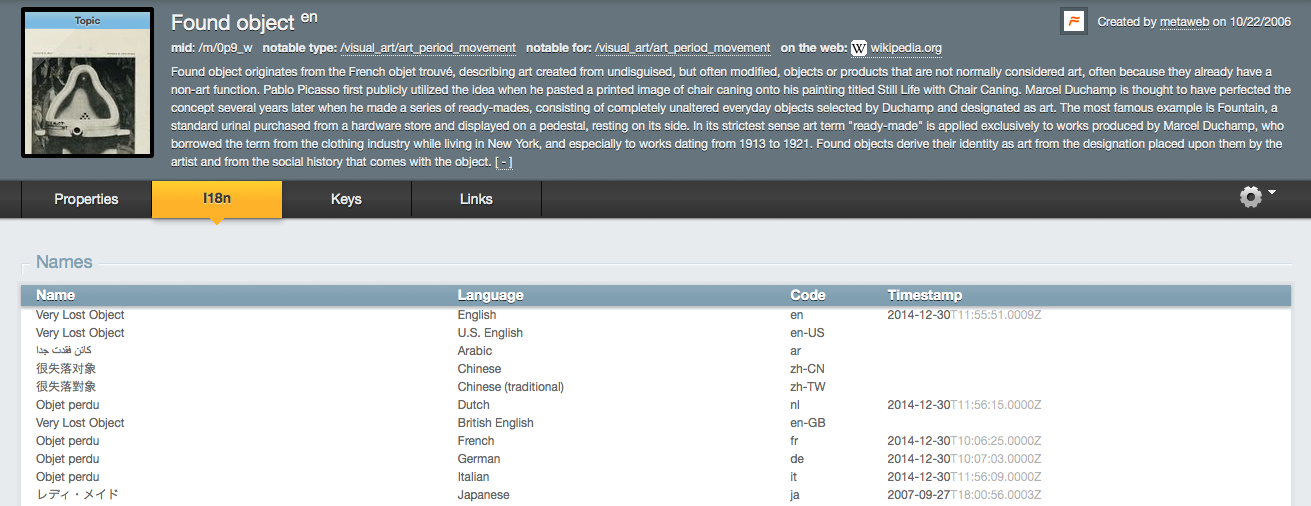Click the Very Lost Object name in English row
Viewport: 1311px width, 506px height.
[80, 315]
